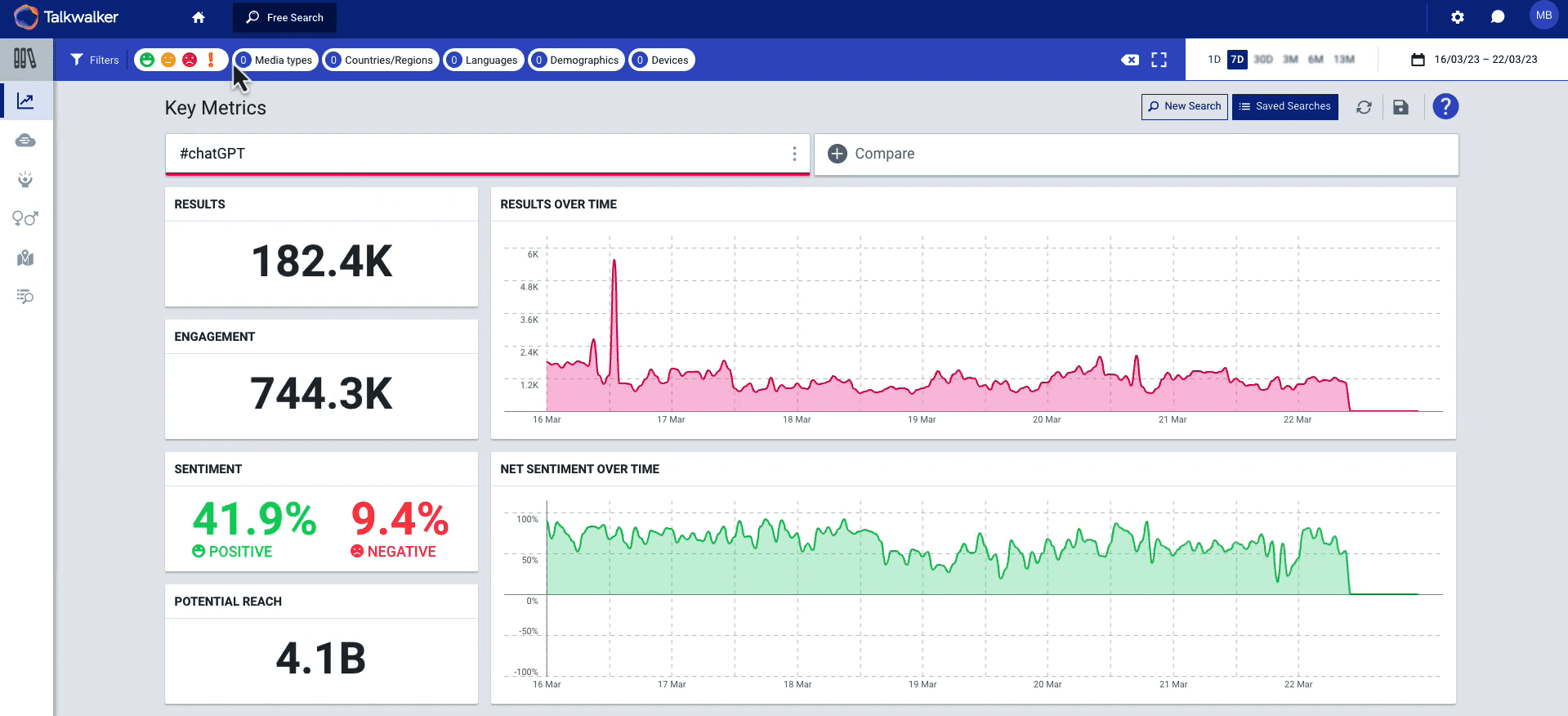
Task: Click the New Search button
Action: point(1184,107)
